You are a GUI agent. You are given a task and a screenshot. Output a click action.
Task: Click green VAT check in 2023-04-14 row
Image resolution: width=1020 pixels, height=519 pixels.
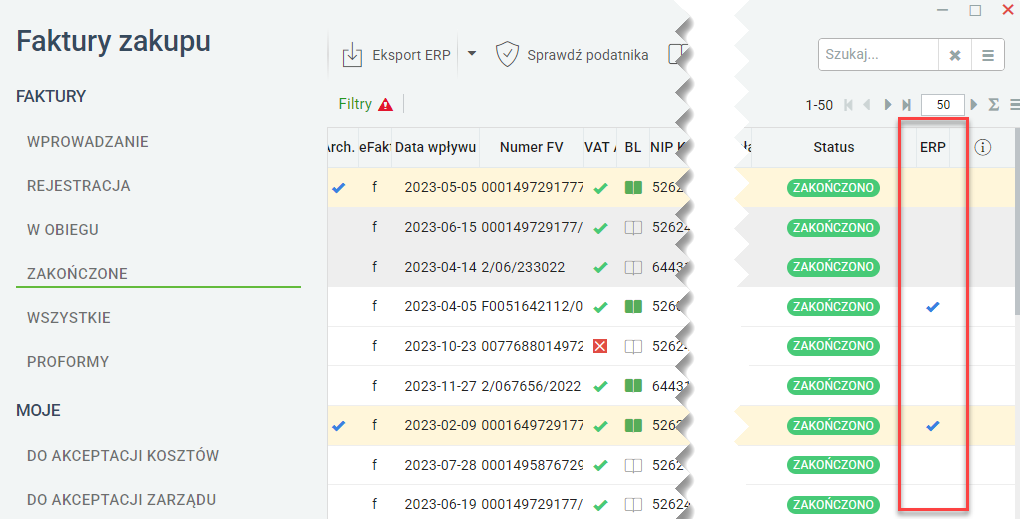600,267
